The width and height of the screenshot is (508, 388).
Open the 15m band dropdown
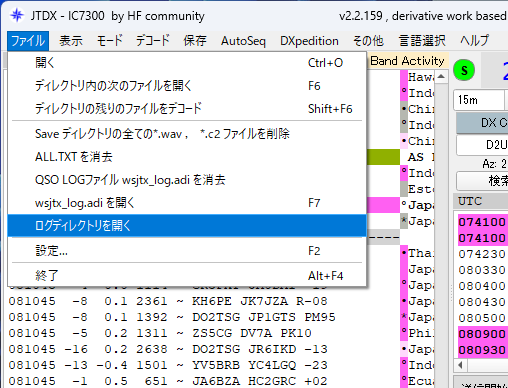pyautogui.click(x=480, y=100)
